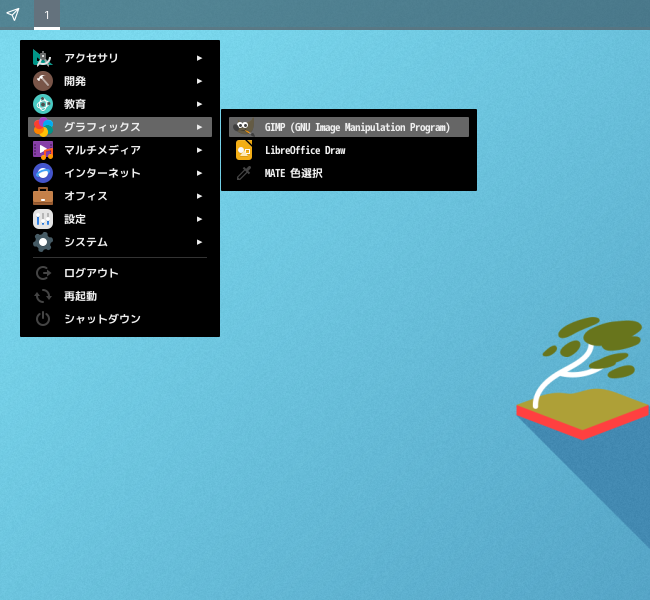
Task: Switch to workspace 1 in top panel
Action: [x=46, y=15]
